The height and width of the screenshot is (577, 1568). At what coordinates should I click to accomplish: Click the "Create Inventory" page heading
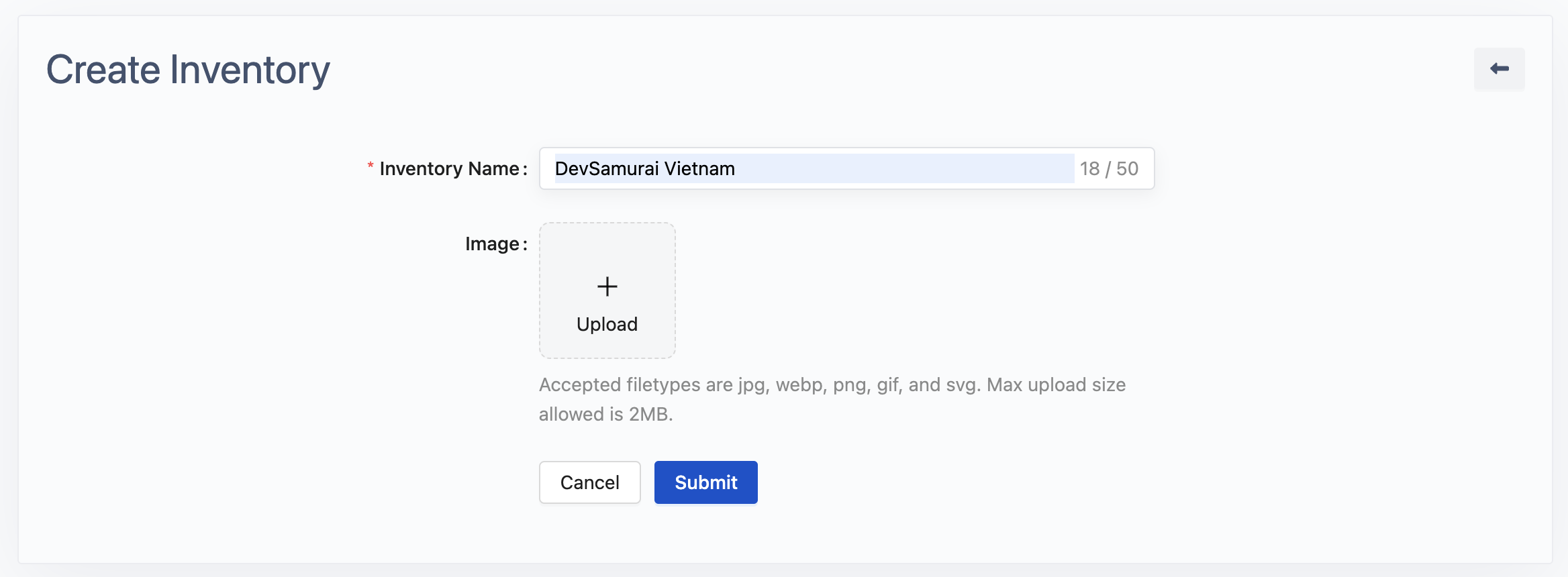tap(188, 70)
